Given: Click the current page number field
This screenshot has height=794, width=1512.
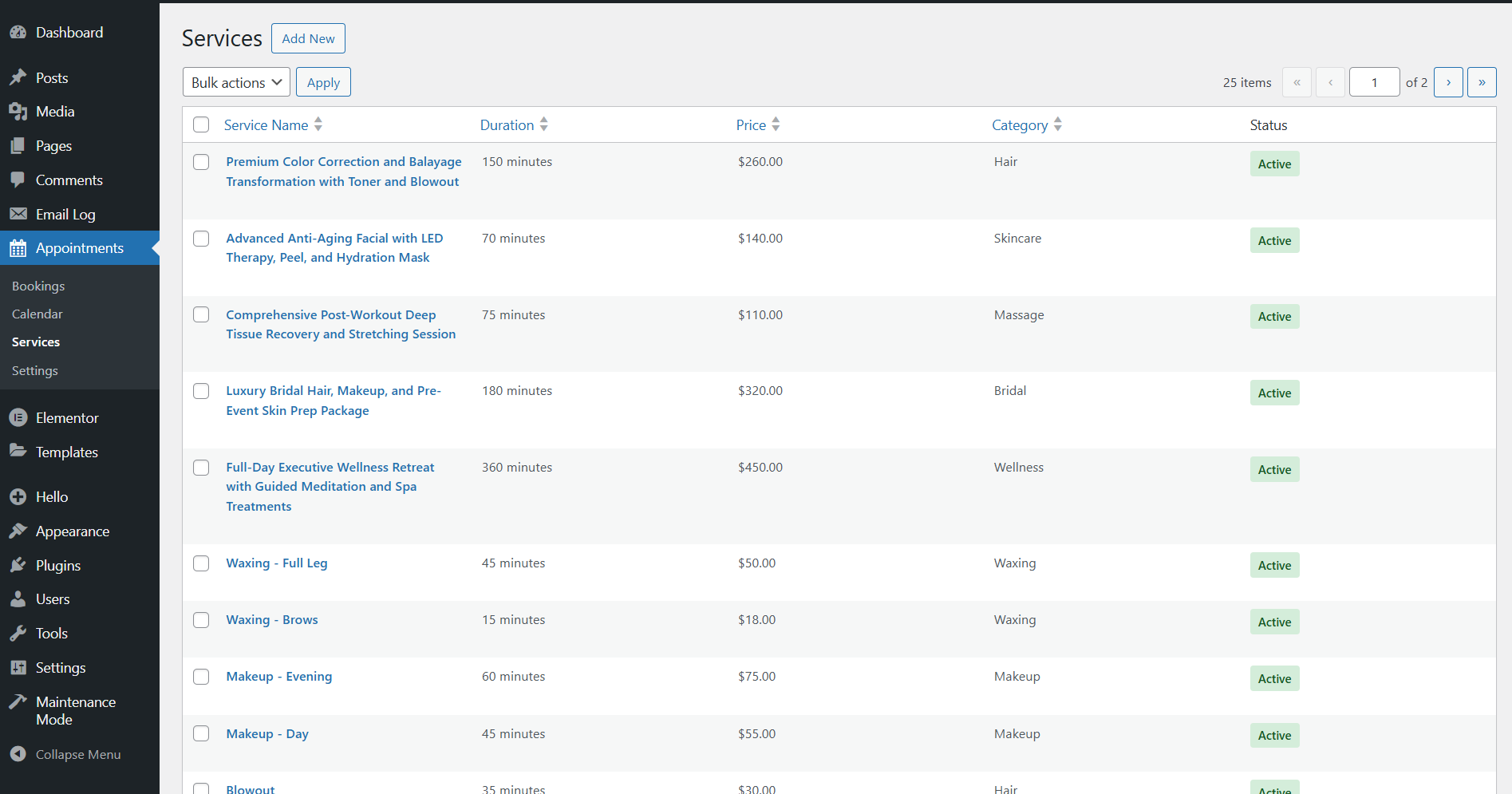Looking at the screenshot, I should [x=1374, y=81].
